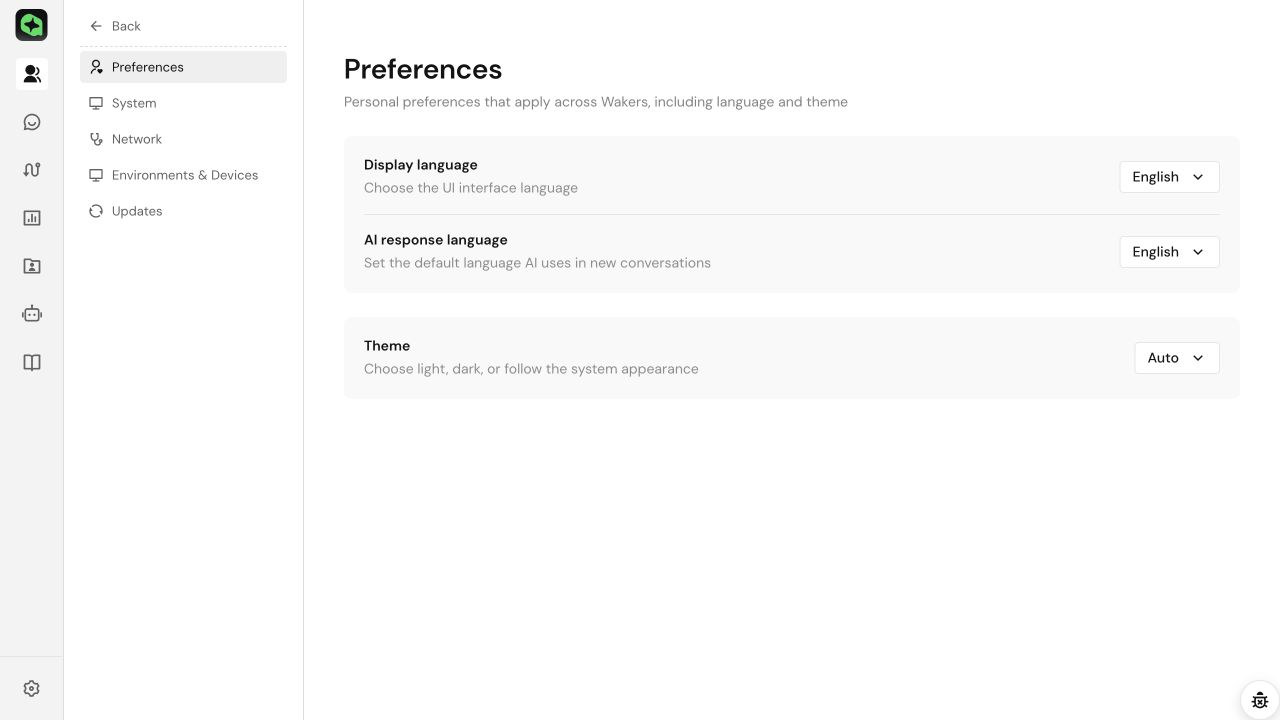
Task: Select the Preferences menu item
Action: tap(183, 67)
